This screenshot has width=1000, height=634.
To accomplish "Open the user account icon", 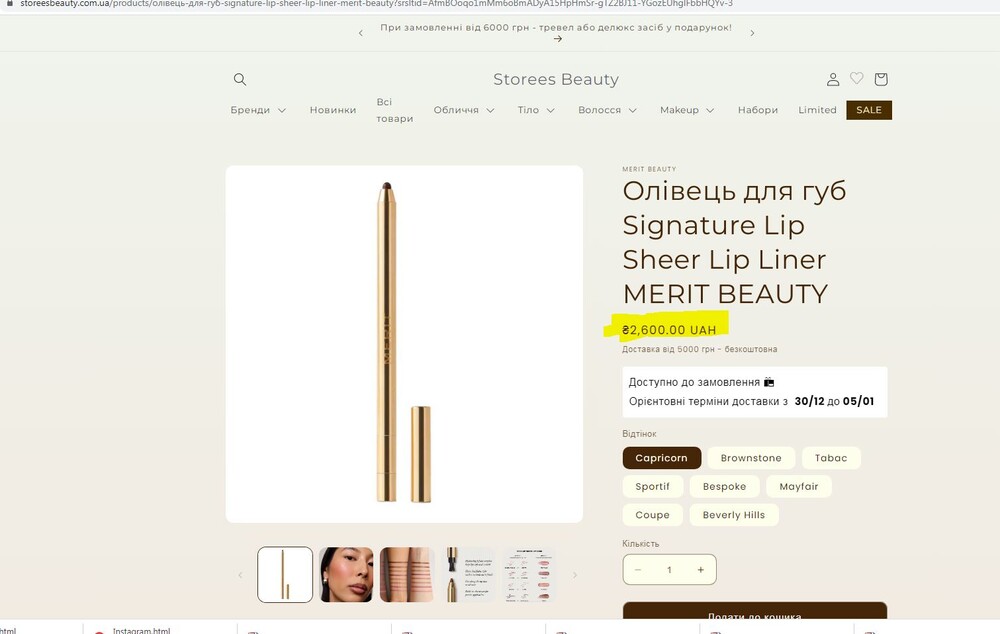I will [832, 79].
